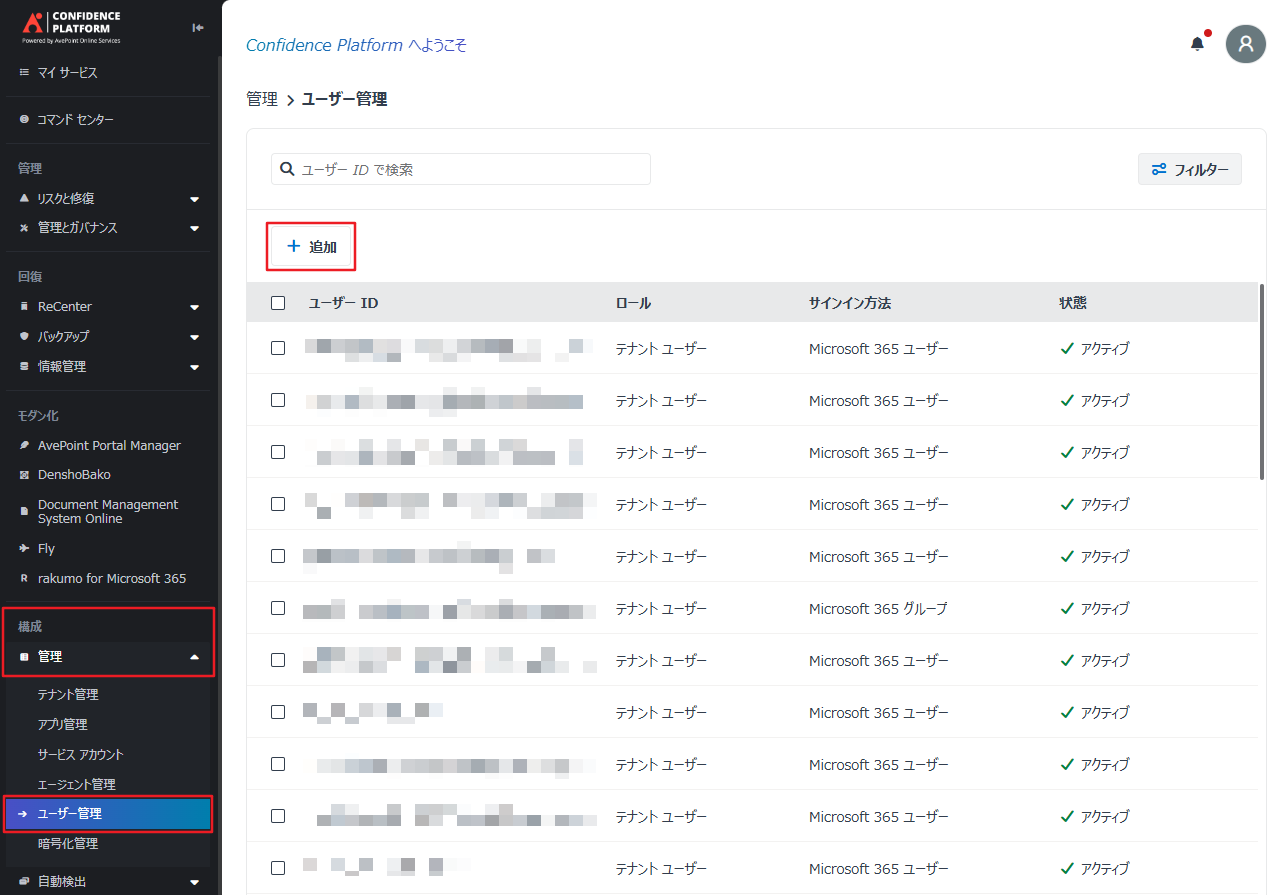Image resolution: width=1272 pixels, height=895 pixels.
Task: Click the Fly plane icon
Action: (24, 548)
